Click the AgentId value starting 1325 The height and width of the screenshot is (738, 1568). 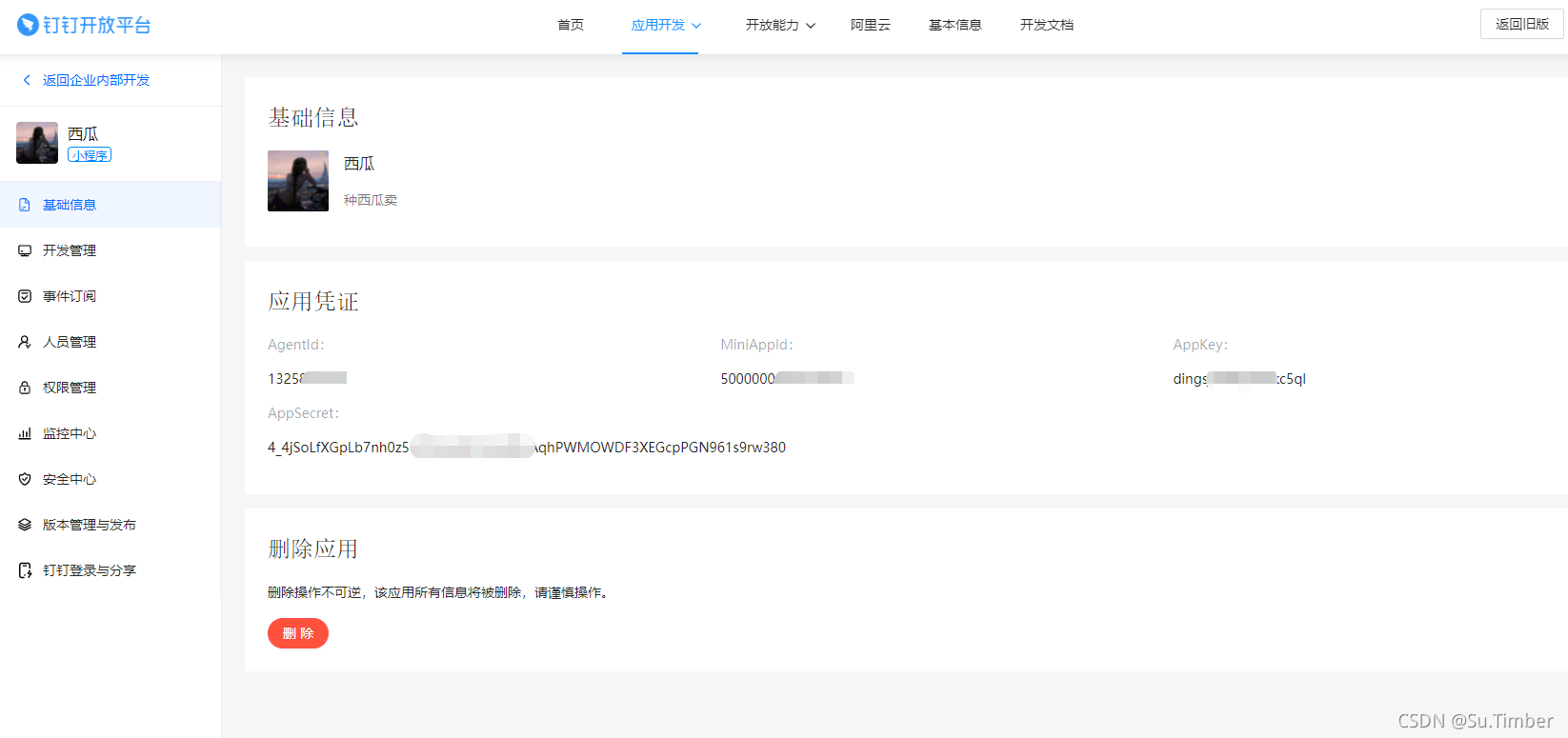point(307,378)
